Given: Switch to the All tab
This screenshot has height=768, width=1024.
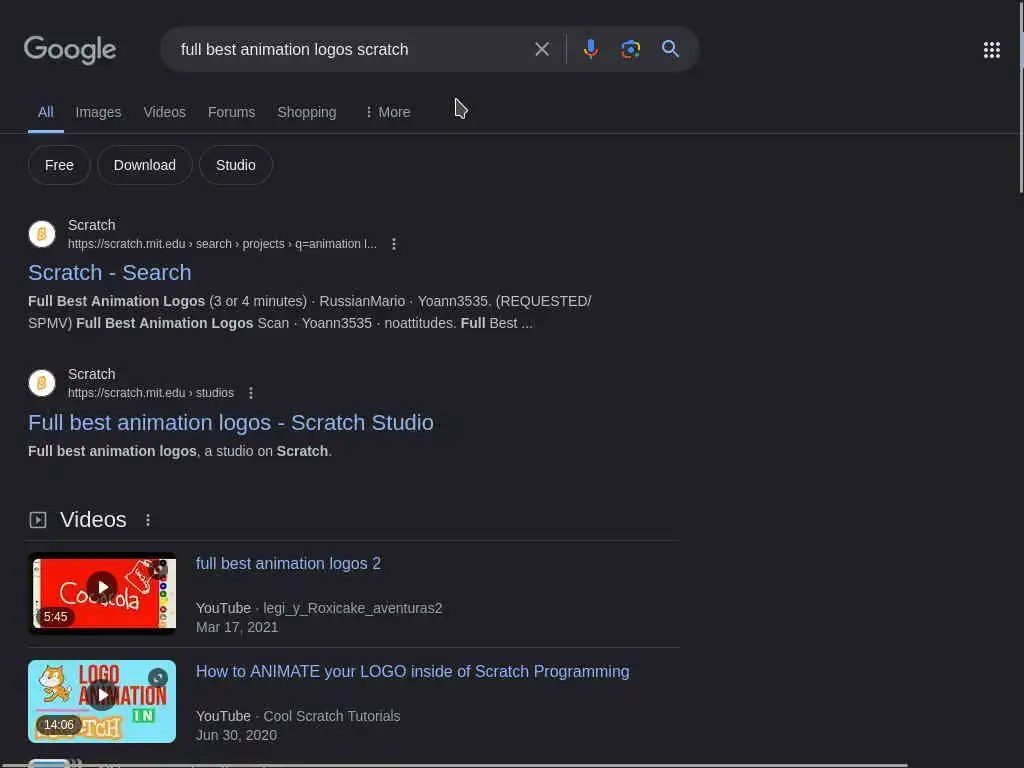Looking at the screenshot, I should [x=46, y=112].
